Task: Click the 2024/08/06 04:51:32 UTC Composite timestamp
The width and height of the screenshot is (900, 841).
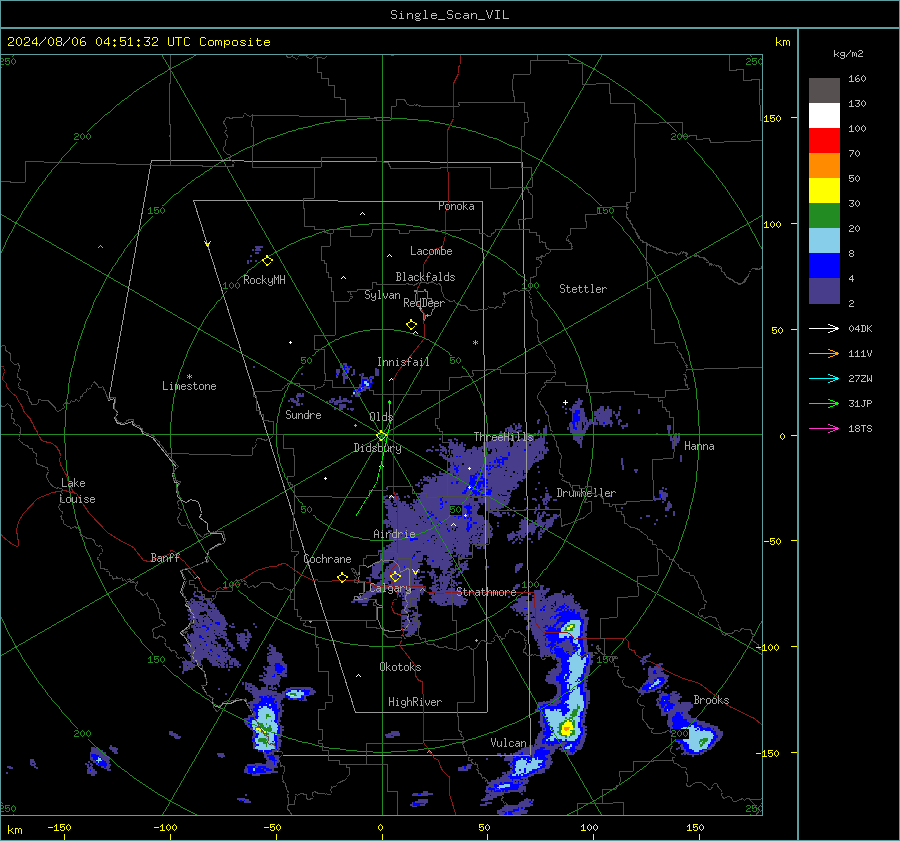Action: click(x=138, y=42)
